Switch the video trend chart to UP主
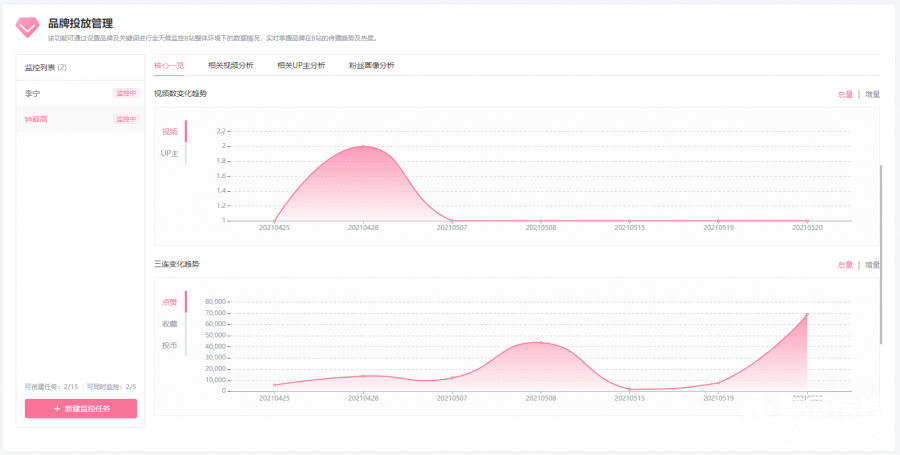 pyautogui.click(x=169, y=152)
